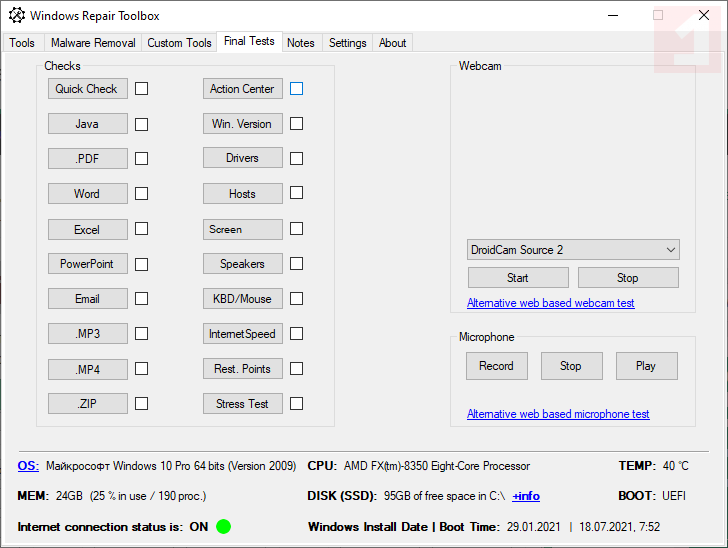The image size is (728, 548).
Task: Open the Settings tab
Action: pos(347,43)
